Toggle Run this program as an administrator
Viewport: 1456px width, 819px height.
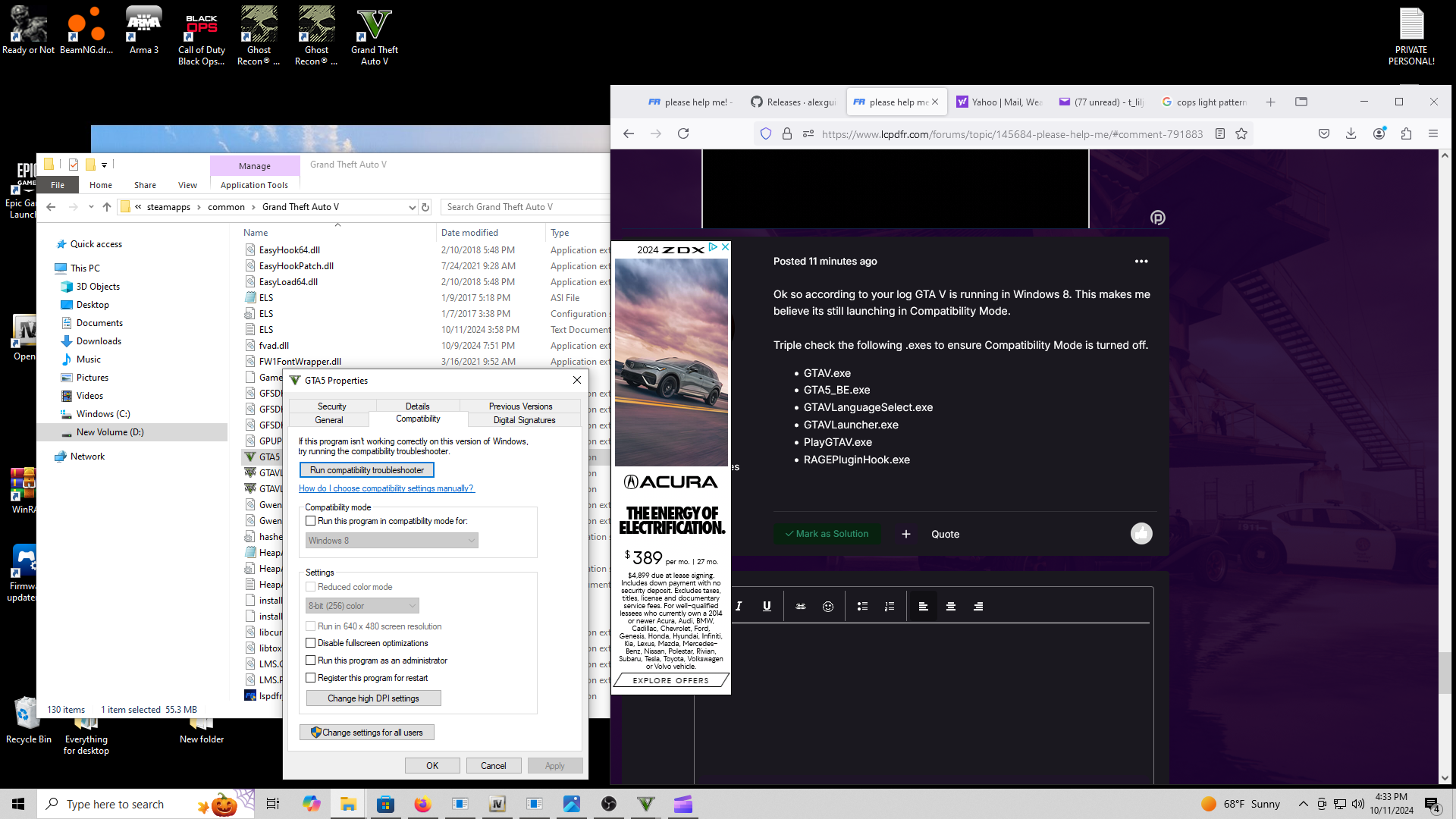pos(311,661)
